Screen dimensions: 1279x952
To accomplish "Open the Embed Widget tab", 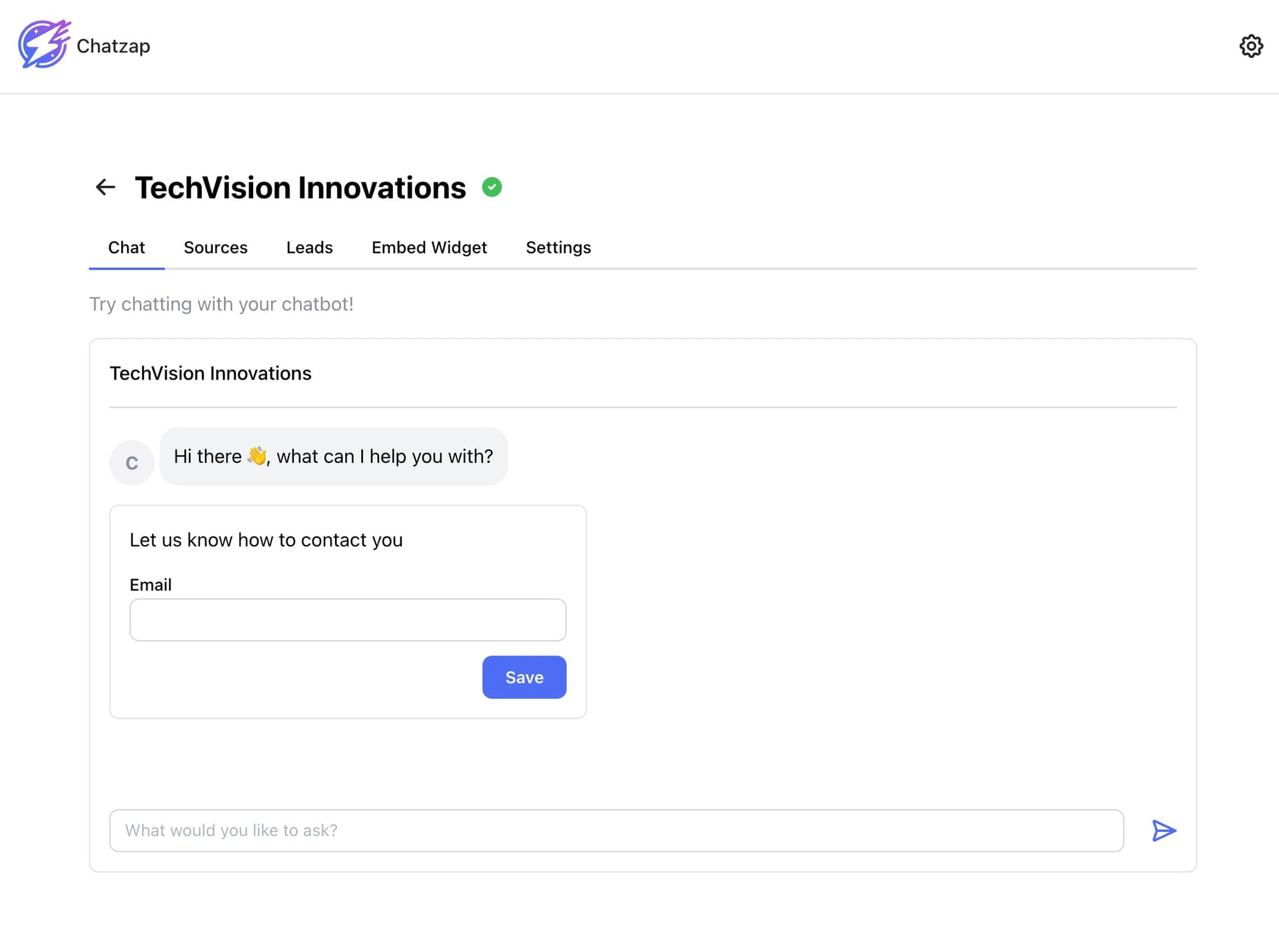I will [429, 247].
